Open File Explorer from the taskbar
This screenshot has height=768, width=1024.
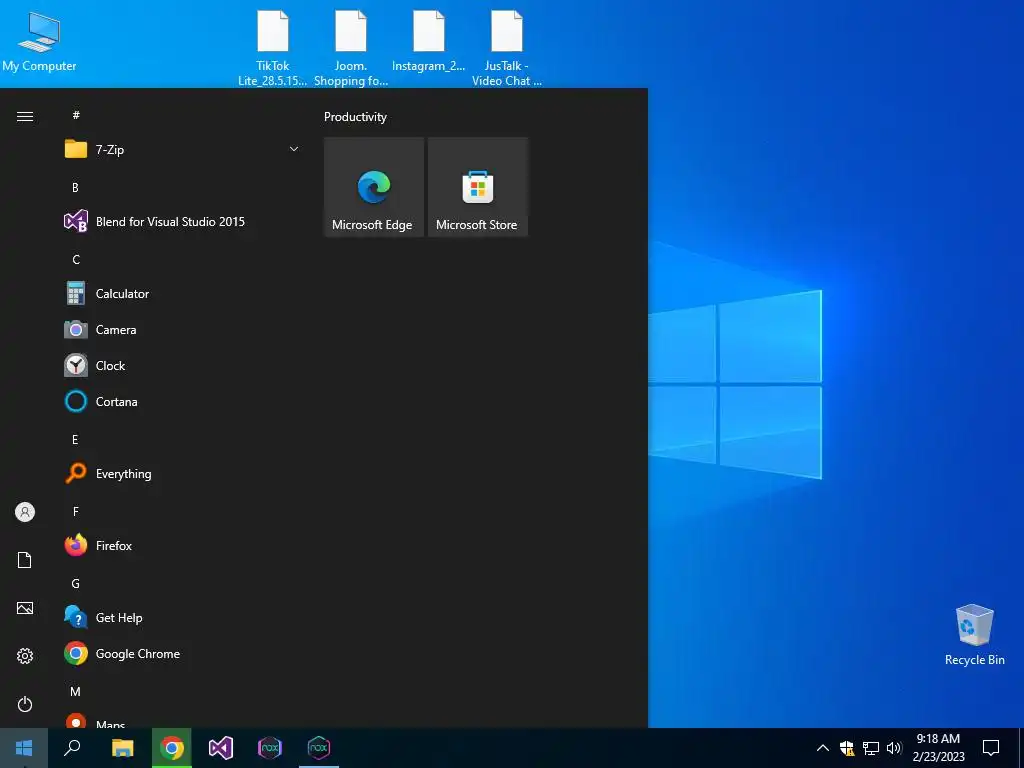pos(122,748)
